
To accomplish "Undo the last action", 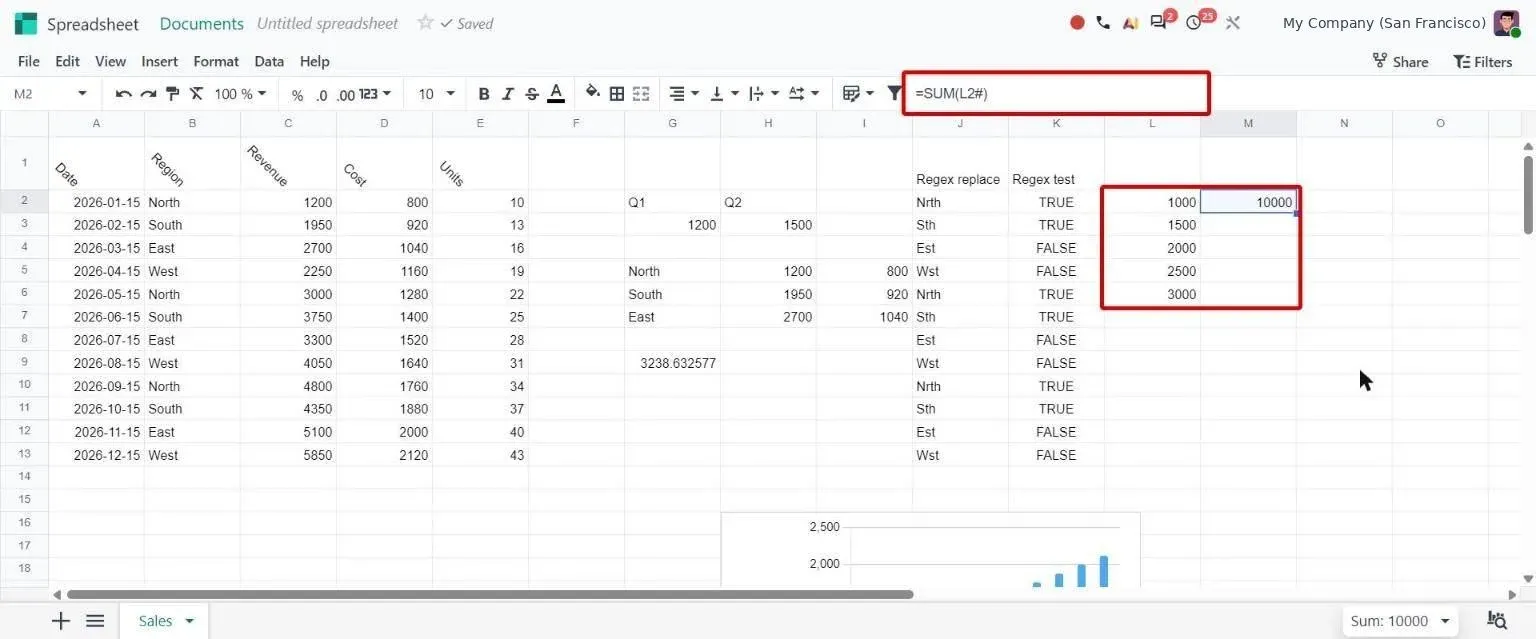I will (124, 94).
